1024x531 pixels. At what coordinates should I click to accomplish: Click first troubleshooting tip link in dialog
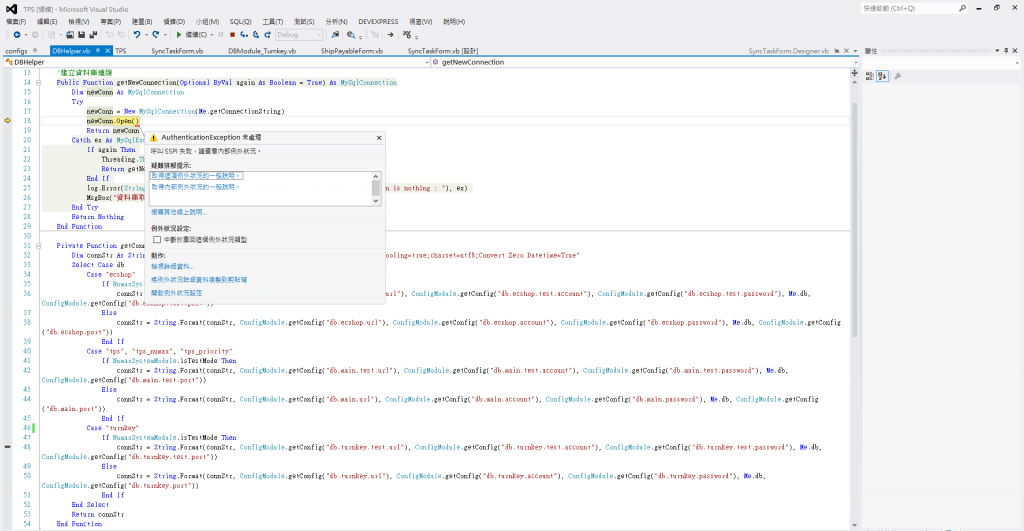197,176
